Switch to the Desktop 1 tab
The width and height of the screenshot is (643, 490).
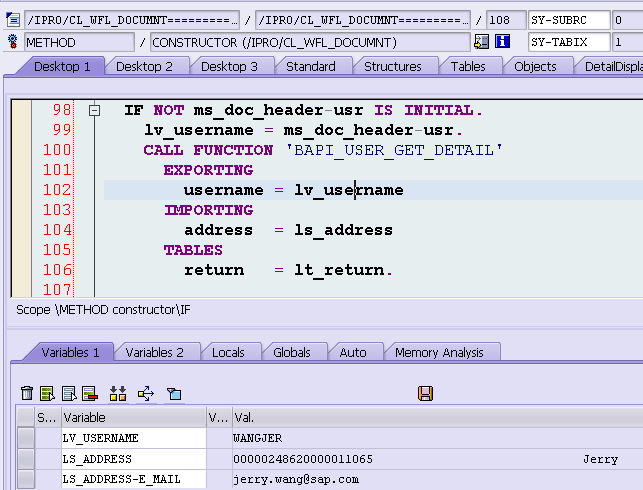(62, 66)
